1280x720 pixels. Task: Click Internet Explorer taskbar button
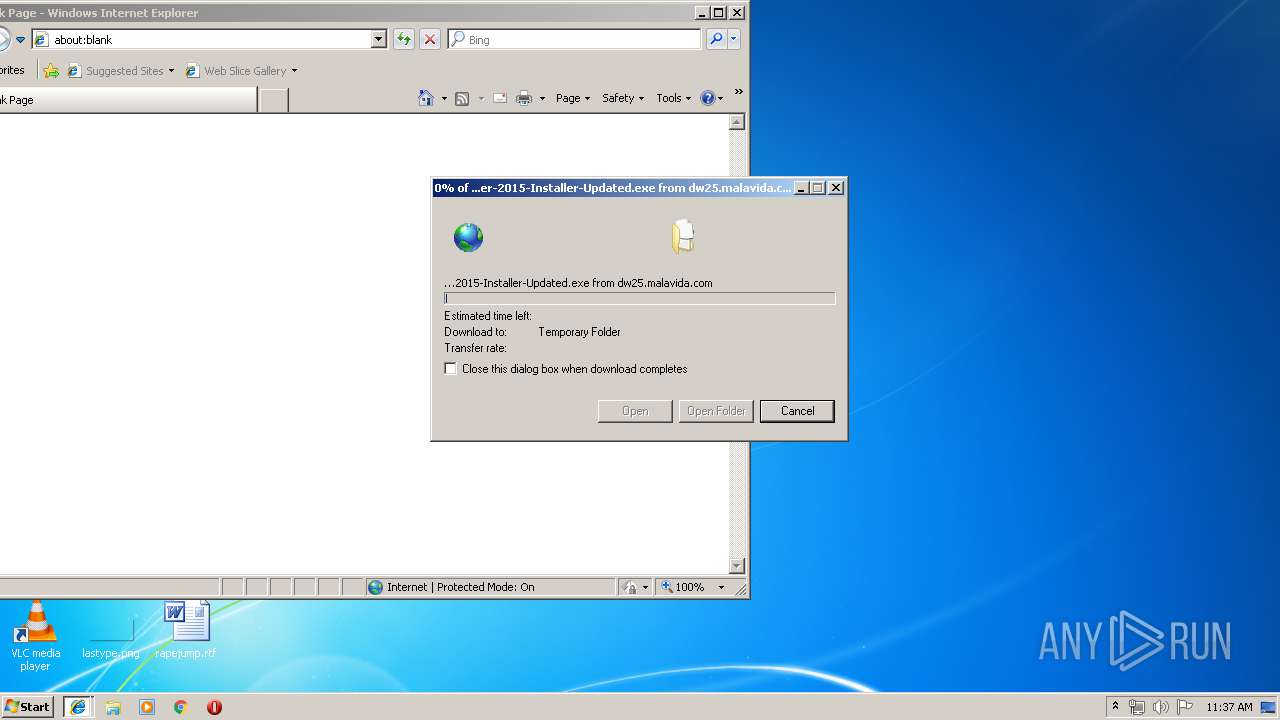[x=78, y=707]
